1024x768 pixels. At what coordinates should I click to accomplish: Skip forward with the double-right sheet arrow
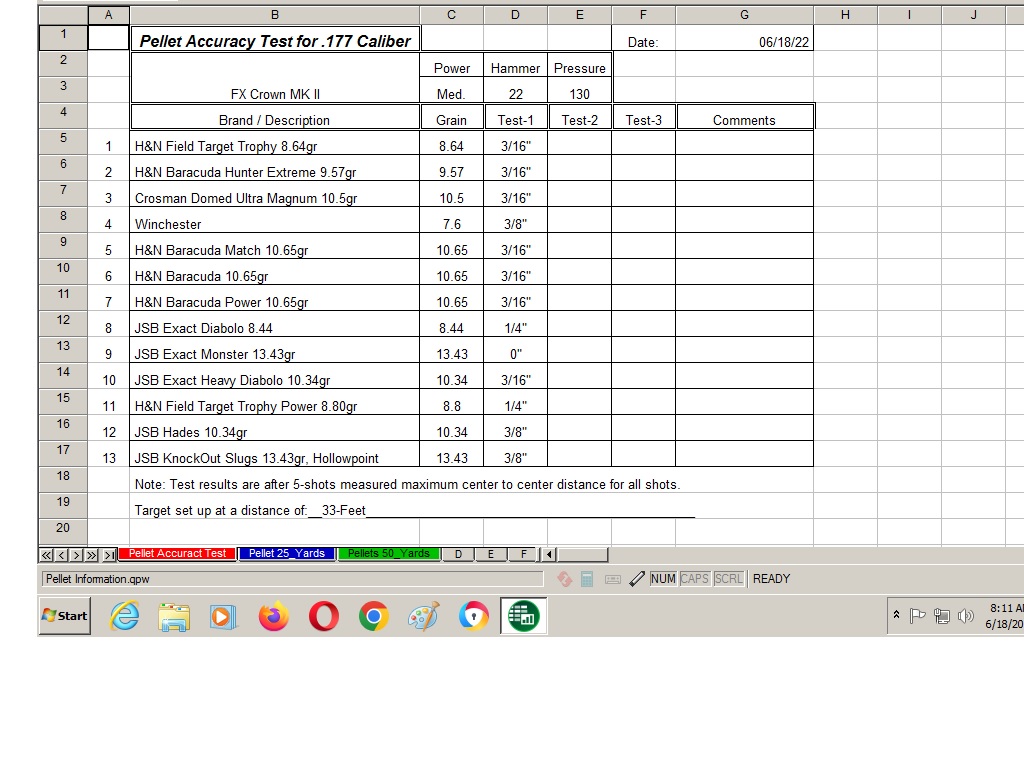click(92, 555)
